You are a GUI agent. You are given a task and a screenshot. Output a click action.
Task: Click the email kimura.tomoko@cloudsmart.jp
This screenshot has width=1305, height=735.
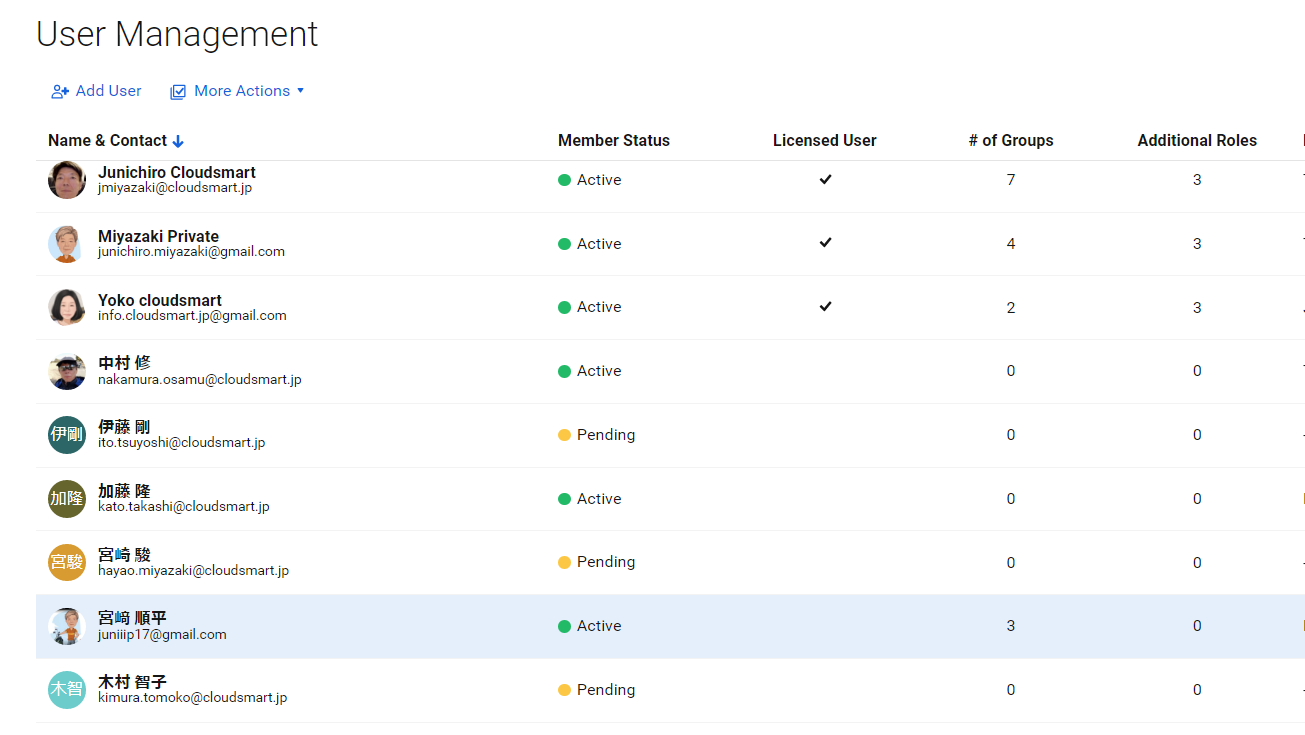191,697
